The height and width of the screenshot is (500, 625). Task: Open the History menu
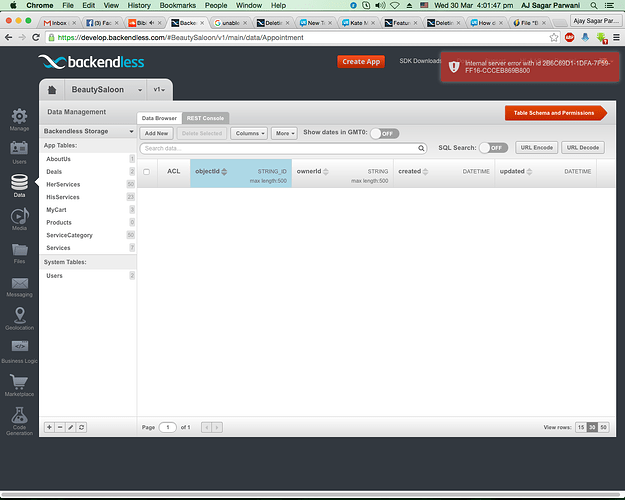pos(139,5)
